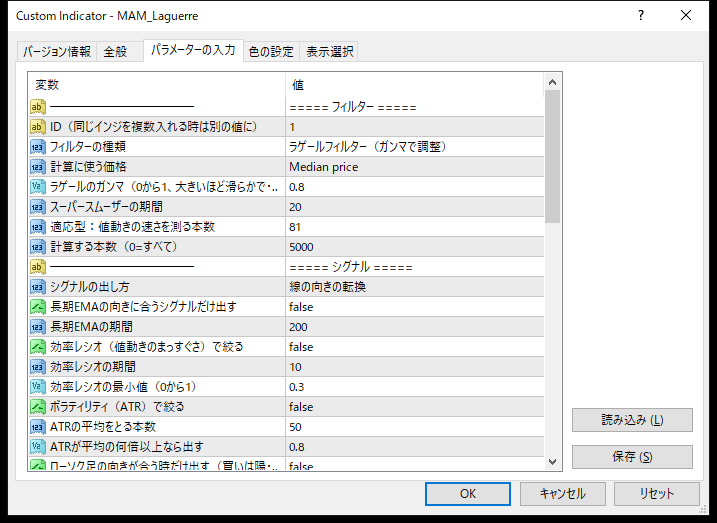Select the 計算に使う価格 label

pyautogui.click(x=88, y=167)
